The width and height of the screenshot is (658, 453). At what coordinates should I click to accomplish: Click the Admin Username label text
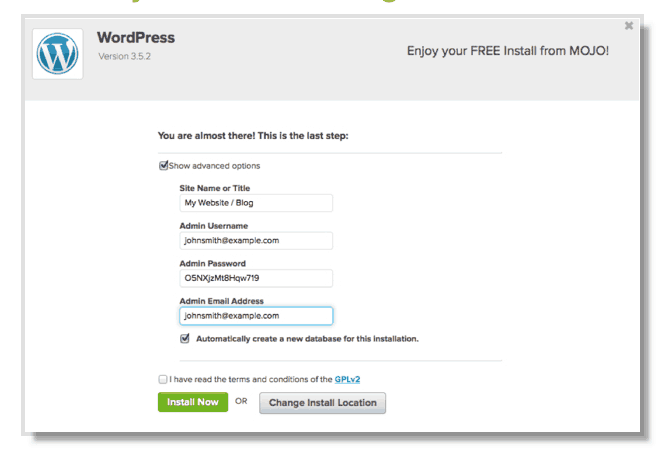tap(214, 226)
